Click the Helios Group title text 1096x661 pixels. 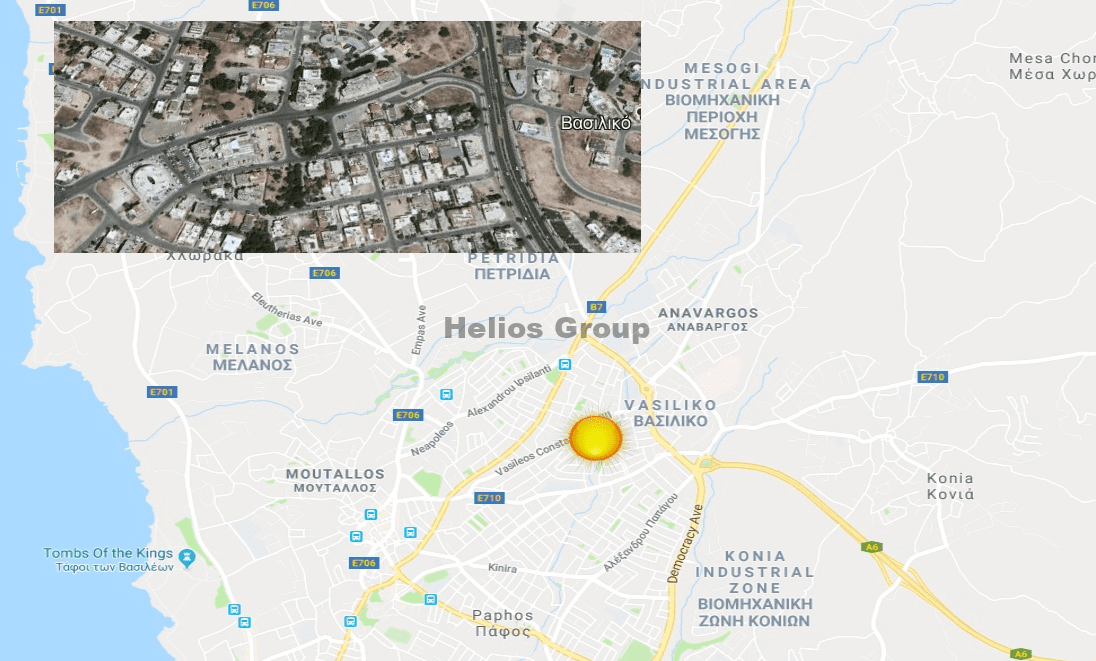coord(547,328)
